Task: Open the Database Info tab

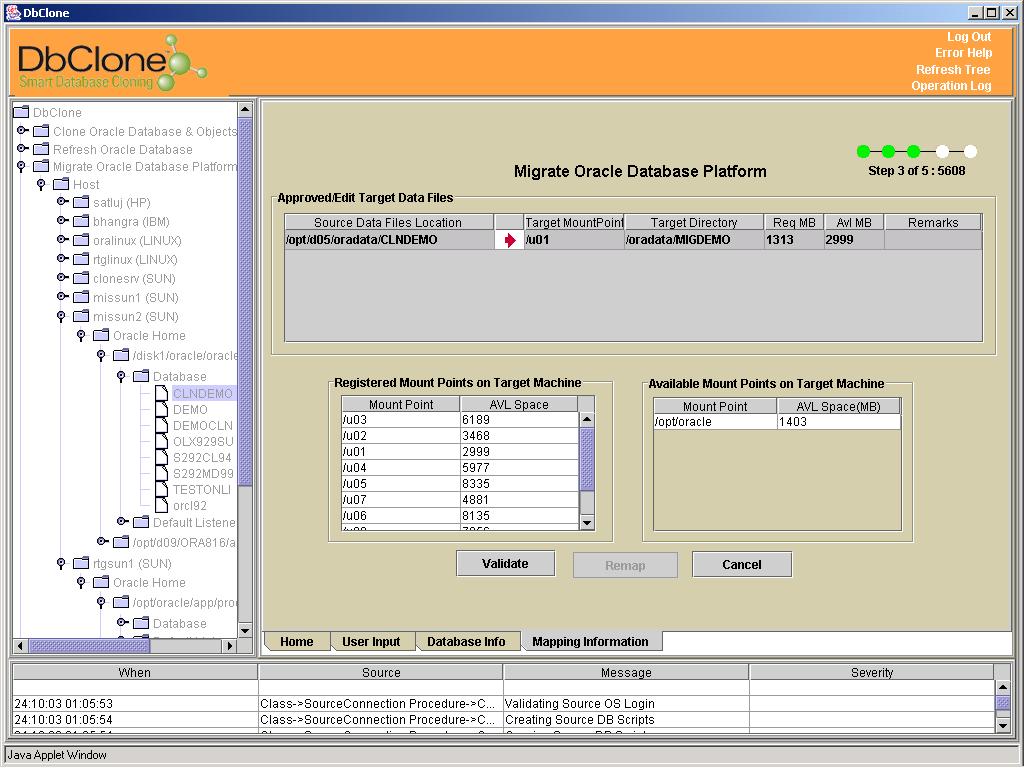Action: coord(466,641)
